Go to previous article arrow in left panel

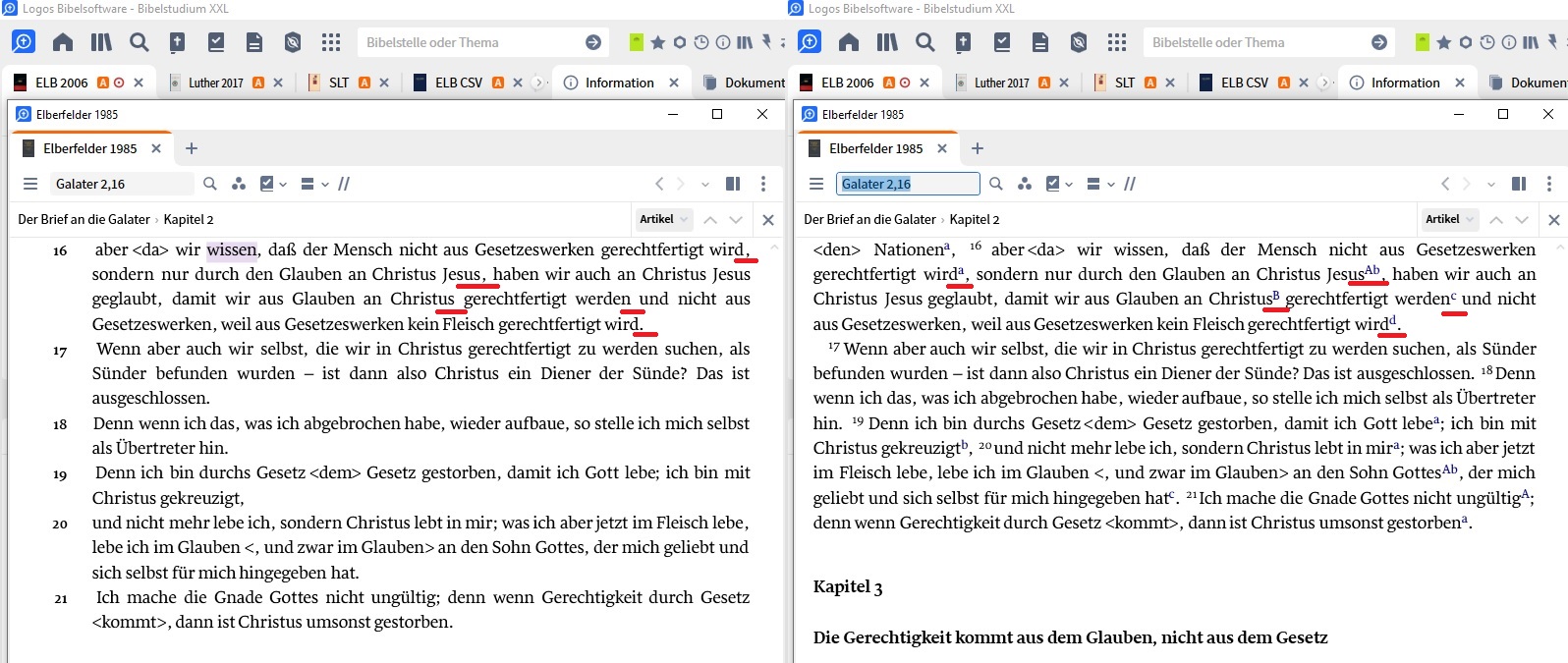click(710, 219)
